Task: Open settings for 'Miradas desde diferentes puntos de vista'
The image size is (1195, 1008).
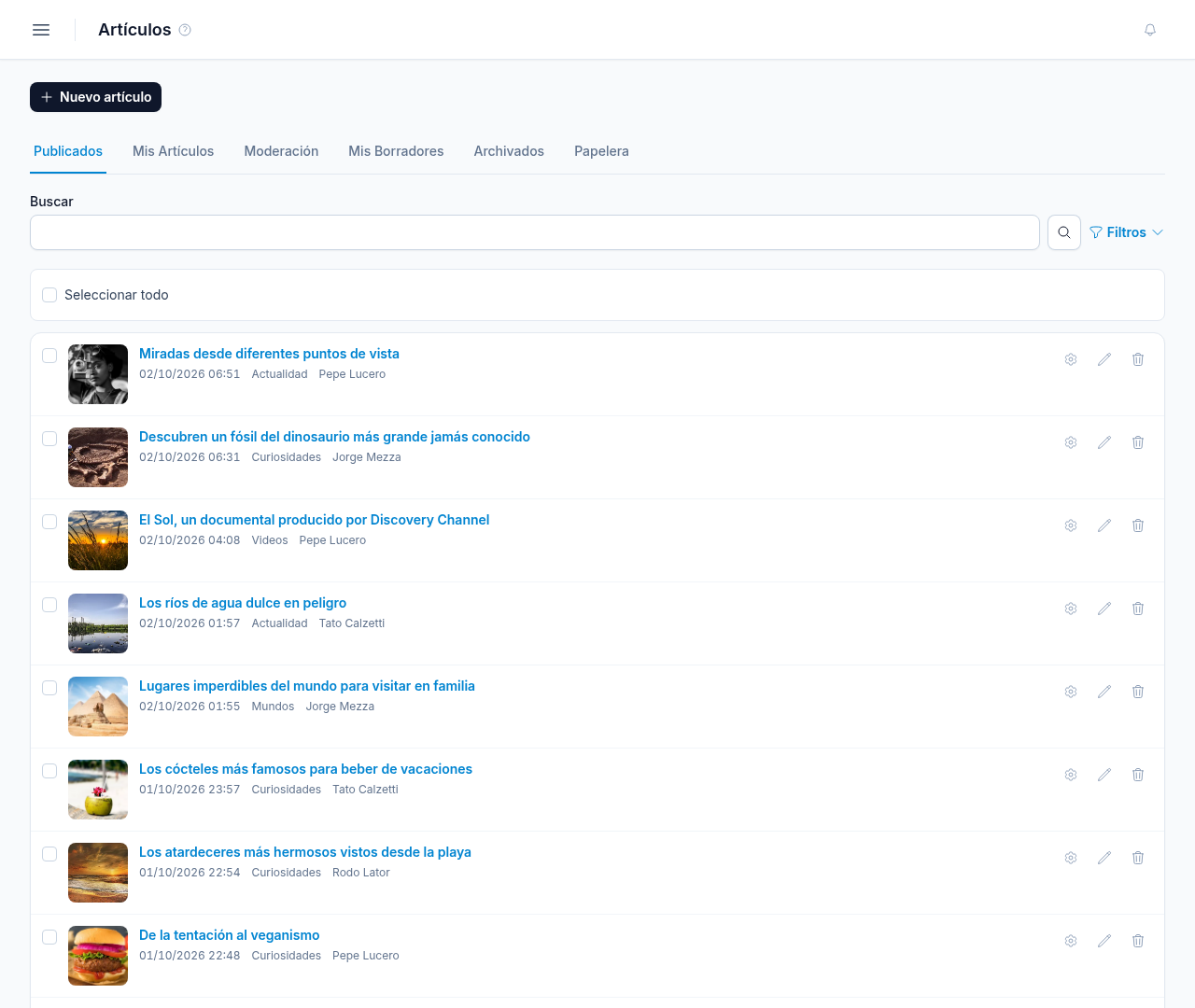Action: 1071,359
